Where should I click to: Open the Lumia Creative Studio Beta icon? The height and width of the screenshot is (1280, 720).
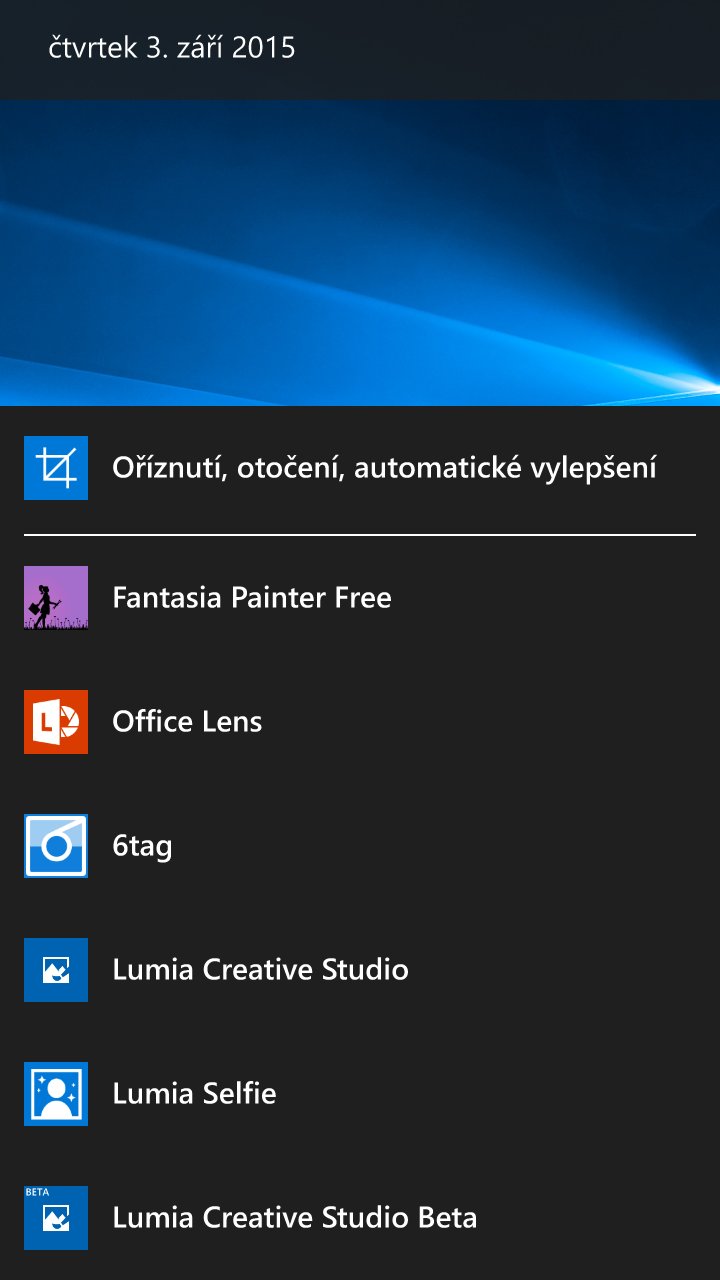pos(56,1218)
